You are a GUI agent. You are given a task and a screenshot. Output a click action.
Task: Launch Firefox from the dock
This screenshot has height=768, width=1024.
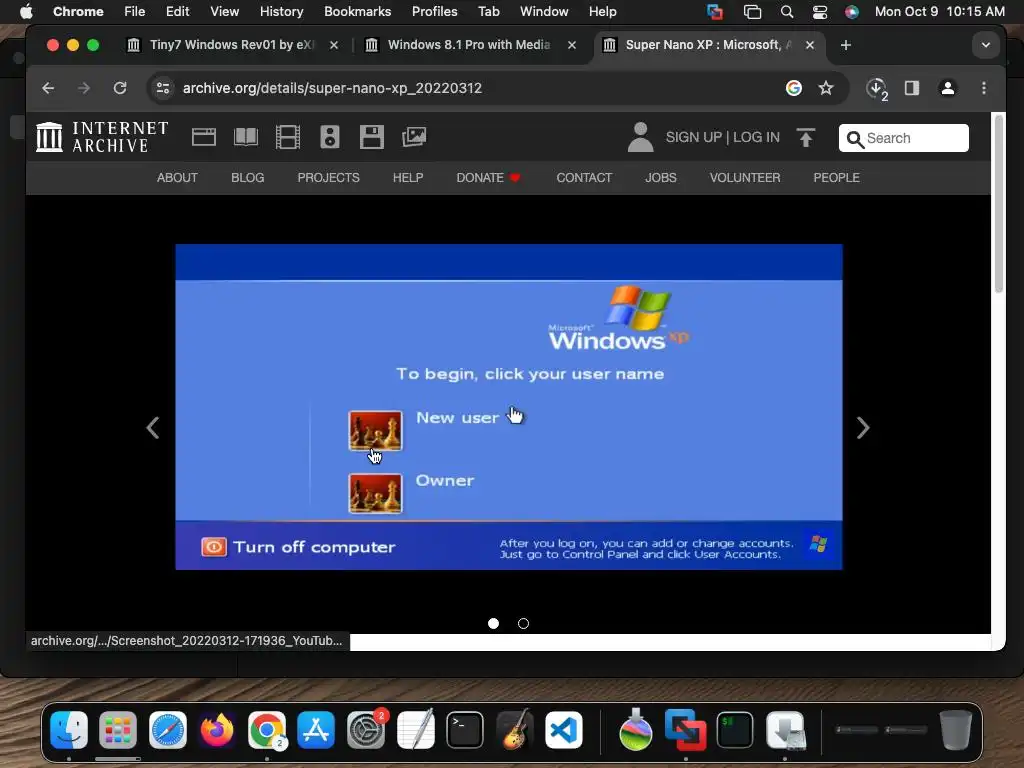coord(217,729)
